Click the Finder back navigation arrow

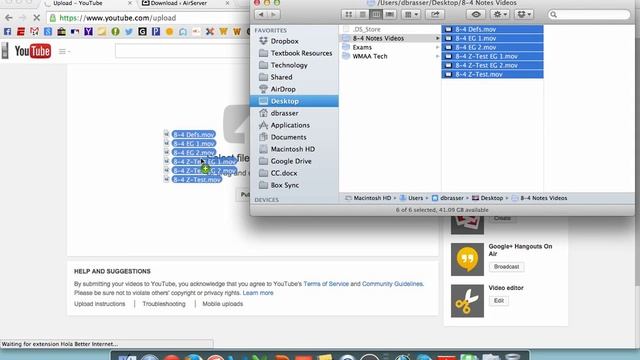[261, 14]
